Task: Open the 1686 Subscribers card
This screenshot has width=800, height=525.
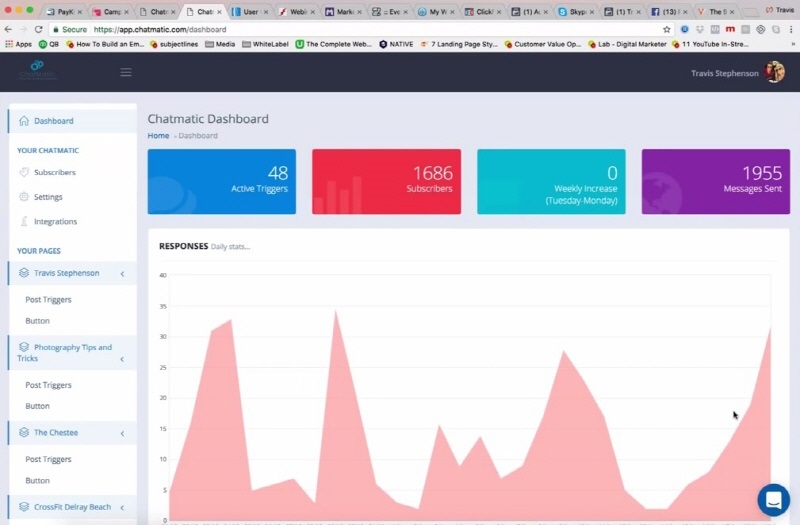Action: click(387, 182)
